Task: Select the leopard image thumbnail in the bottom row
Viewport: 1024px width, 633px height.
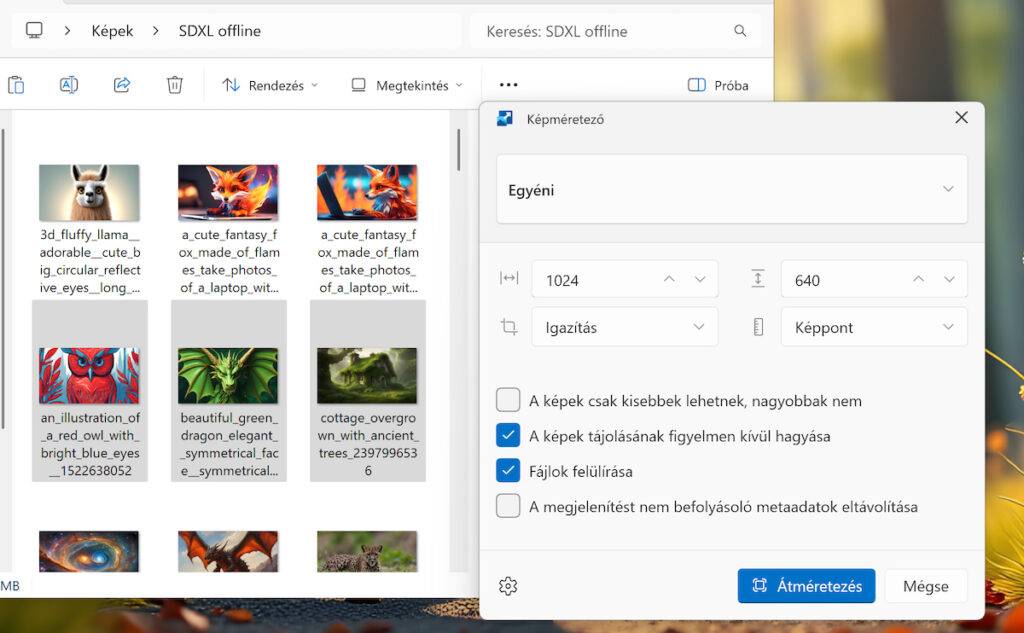Action: 367,551
